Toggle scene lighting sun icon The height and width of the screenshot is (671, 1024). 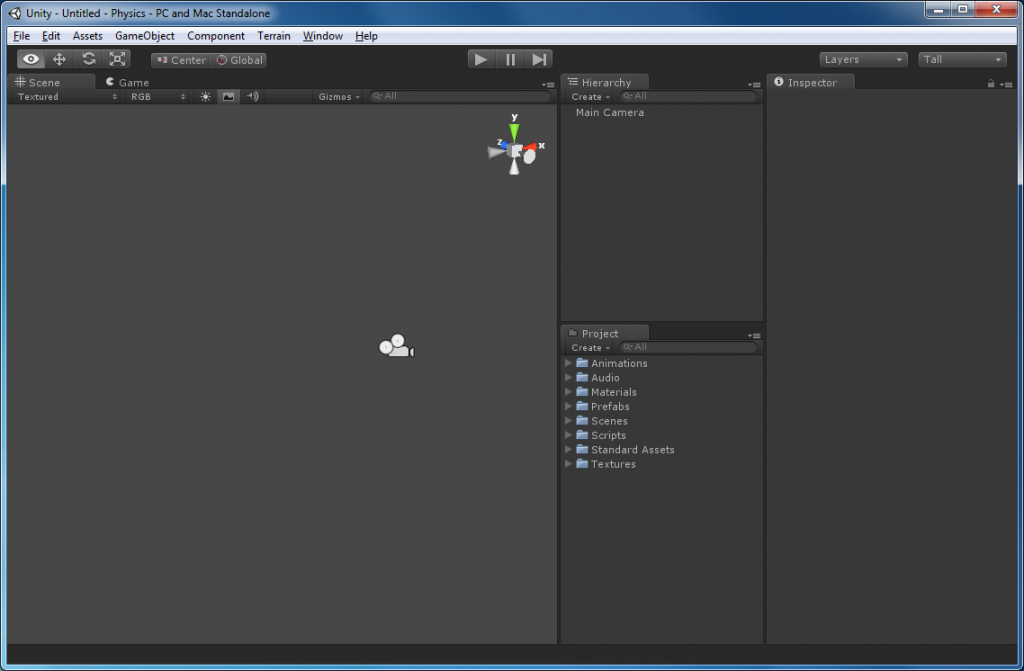point(206,97)
